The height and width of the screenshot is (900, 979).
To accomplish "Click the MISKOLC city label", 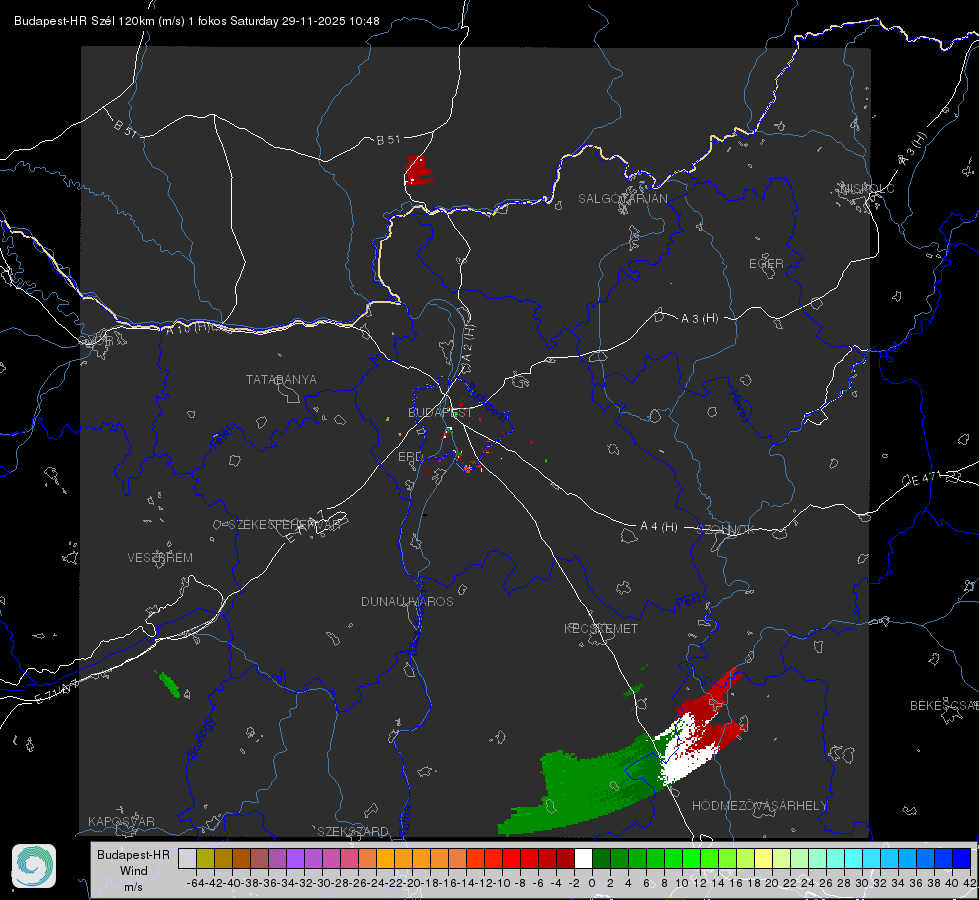I will pyautogui.click(x=867, y=188).
